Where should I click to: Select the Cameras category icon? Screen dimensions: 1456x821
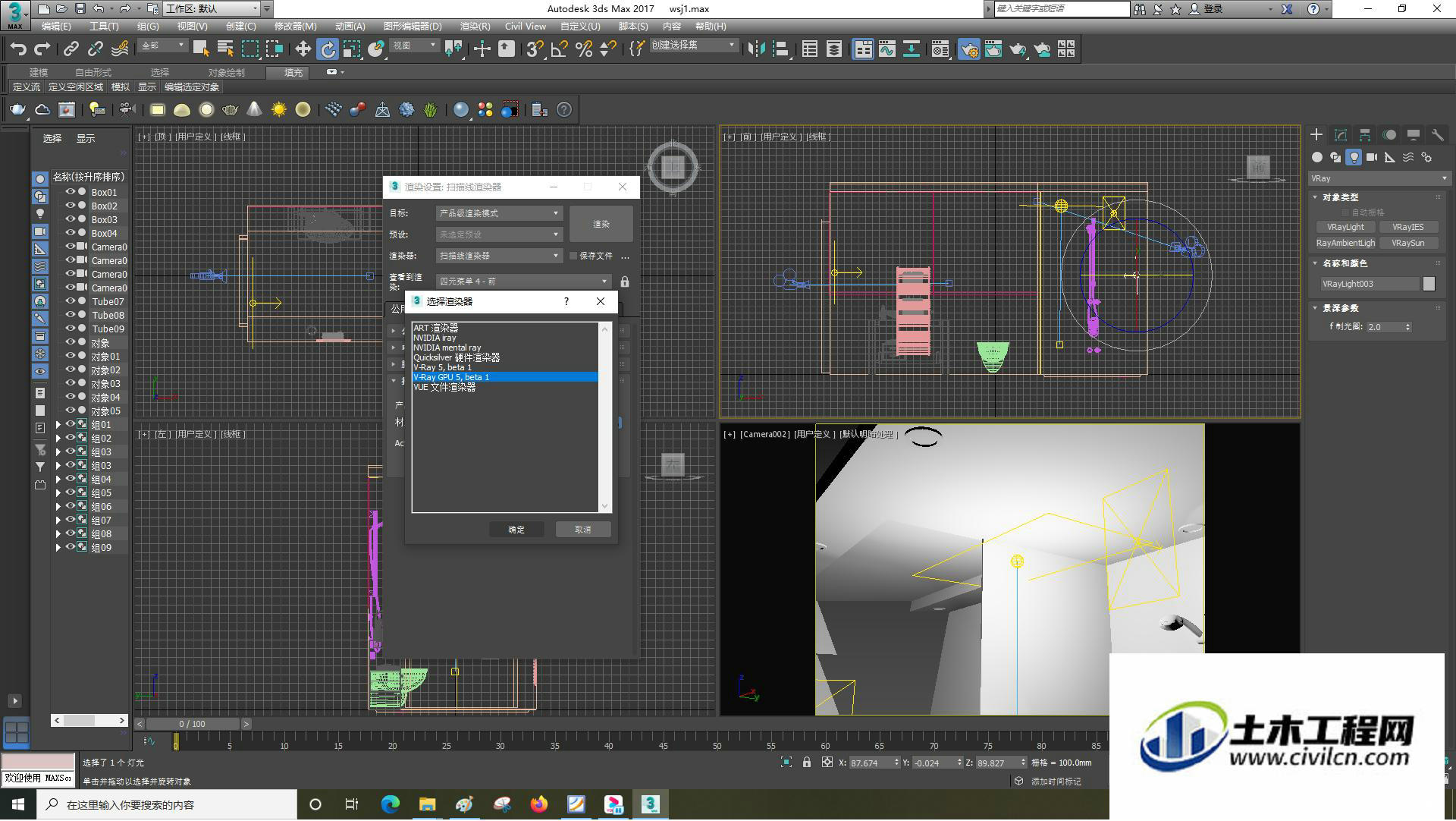[x=1372, y=157]
